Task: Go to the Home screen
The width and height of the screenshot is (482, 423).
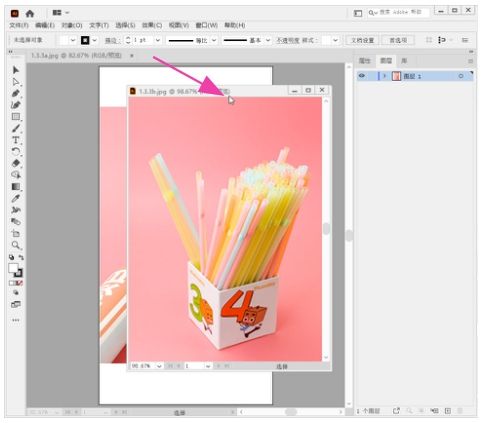Action: click(30, 13)
